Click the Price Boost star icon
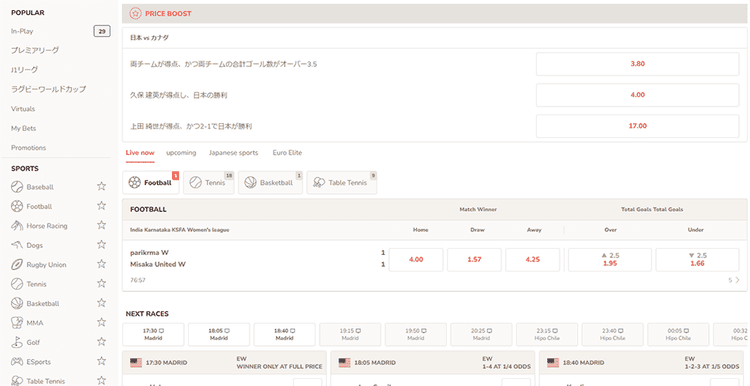The height and width of the screenshot is (386, 750). point(135,13)
